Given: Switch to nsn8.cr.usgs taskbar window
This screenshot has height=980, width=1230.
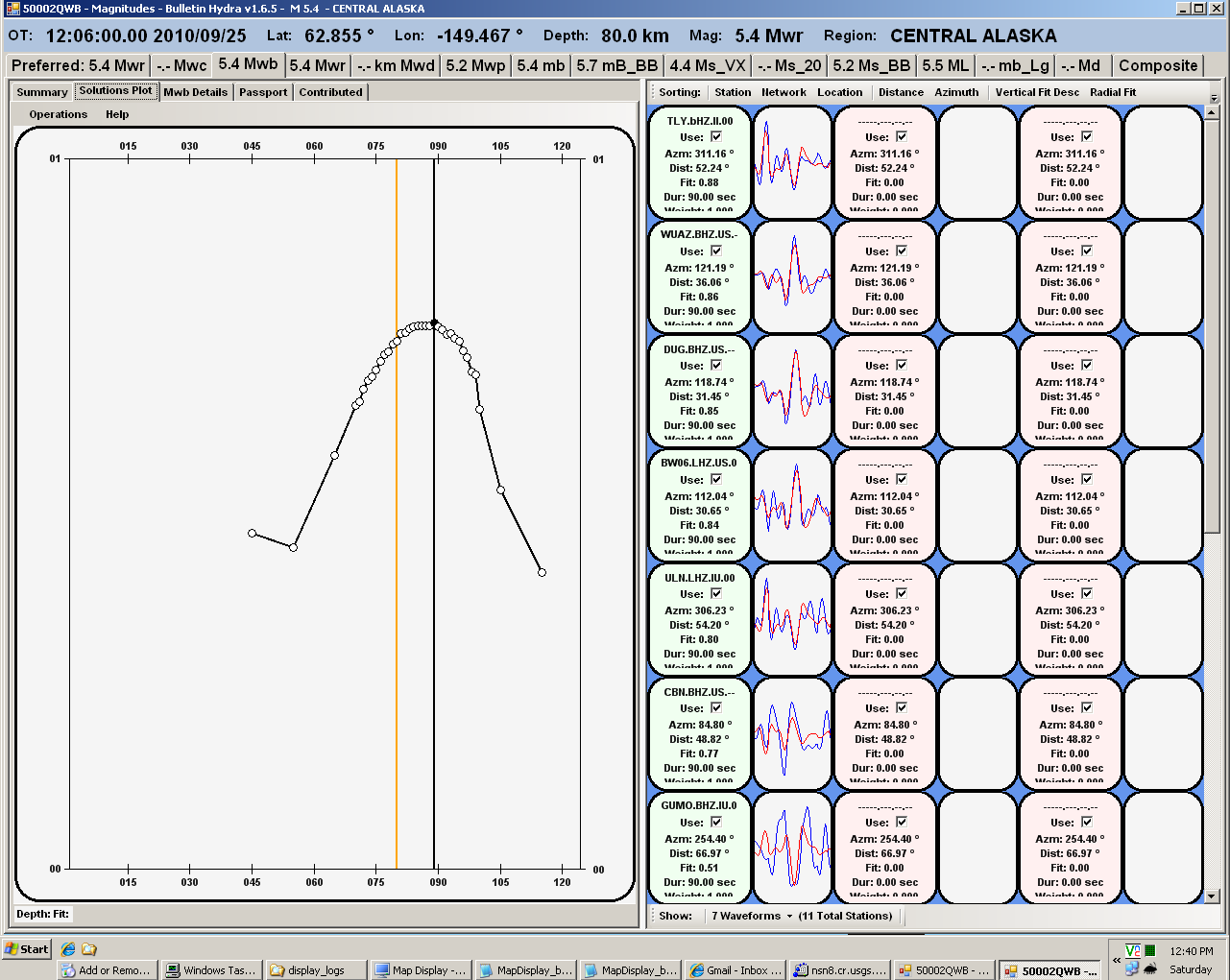Looking at the screenshot, I should click(840, 970).
